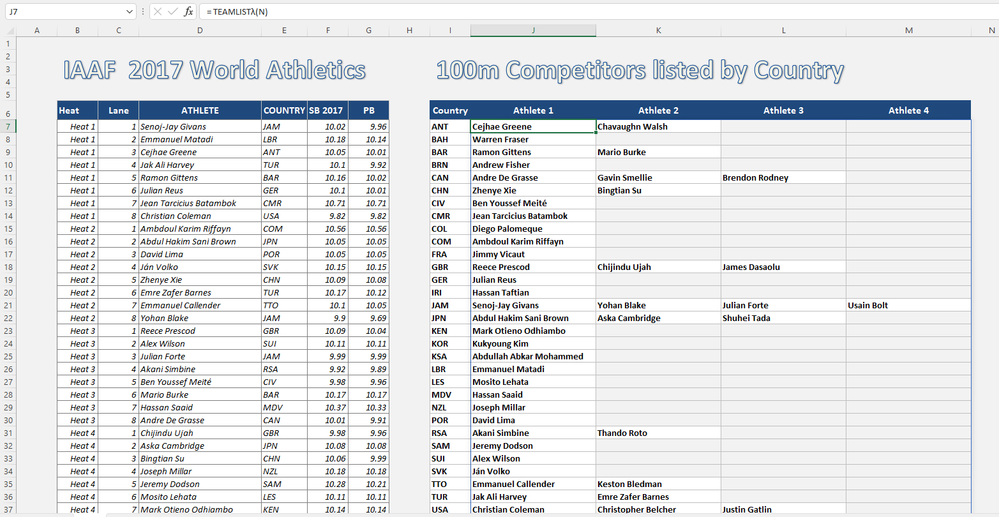The height and width of the screenshot is (517, 999).
Task: Click the Heat column header cell
Action: [x=77, y=110]
